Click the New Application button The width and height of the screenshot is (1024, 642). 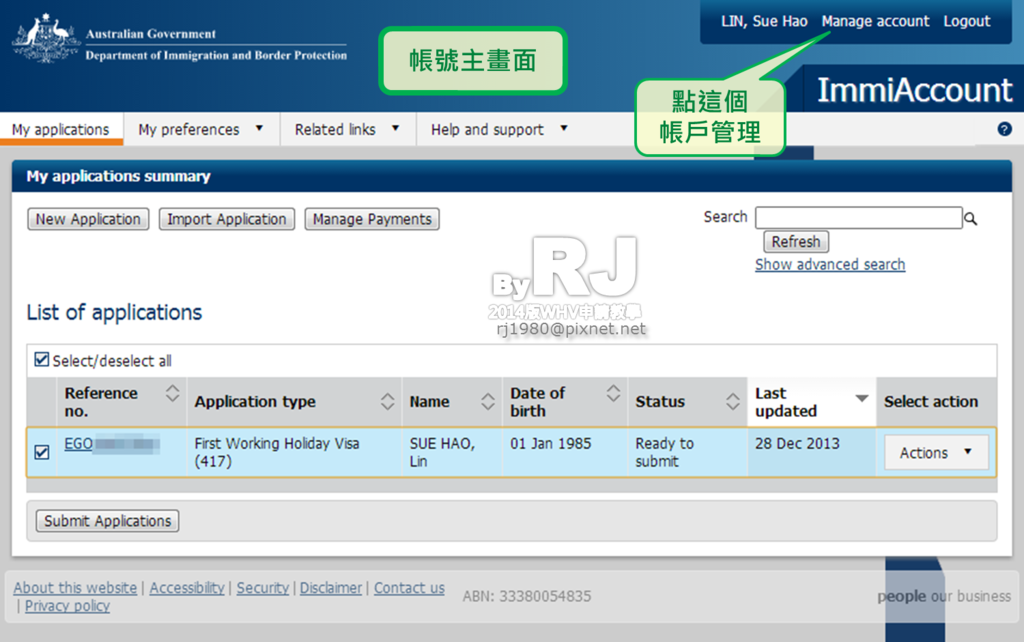pyautogui.click(x=88, y=219)
